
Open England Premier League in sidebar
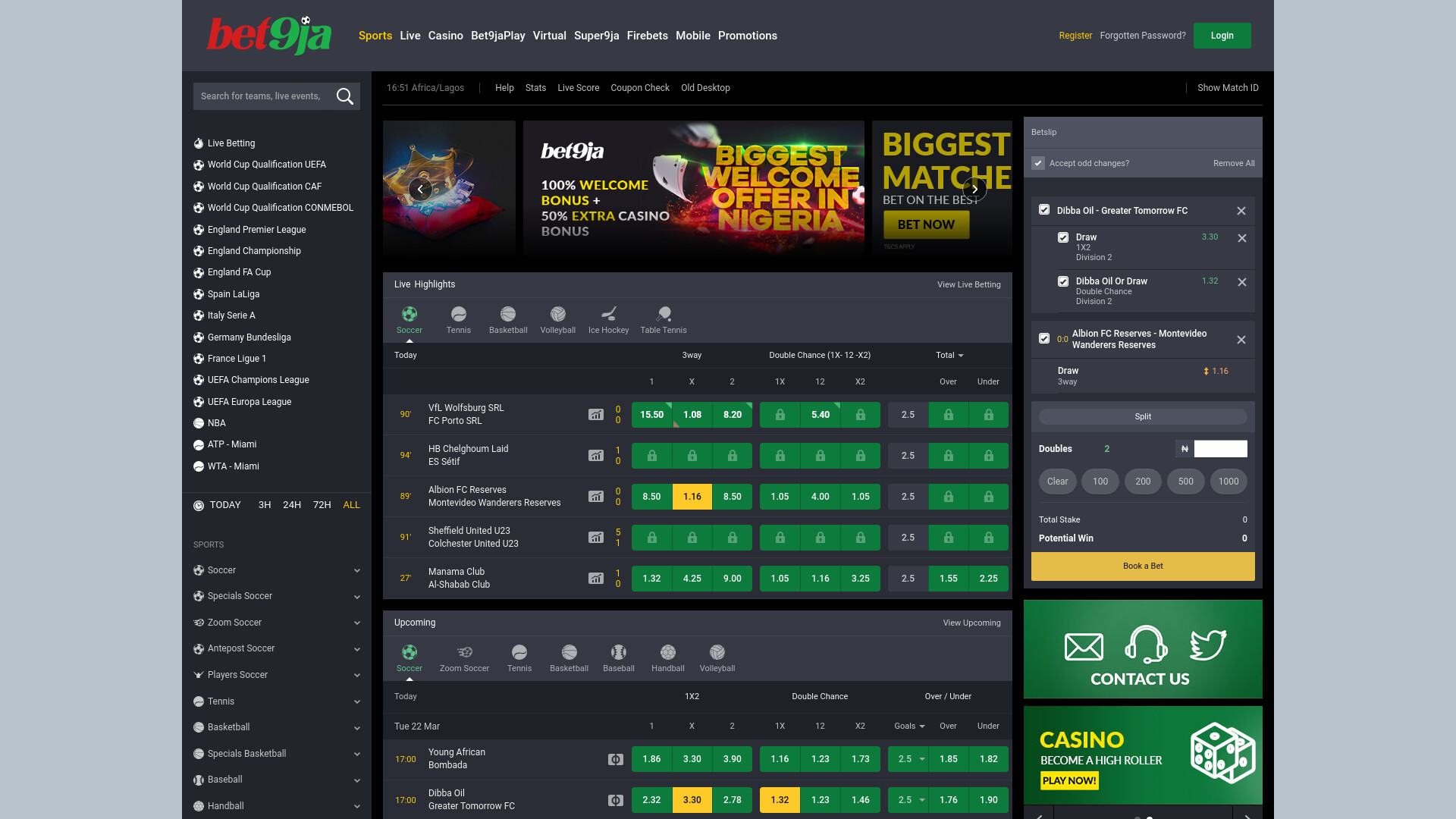point(257,230)
